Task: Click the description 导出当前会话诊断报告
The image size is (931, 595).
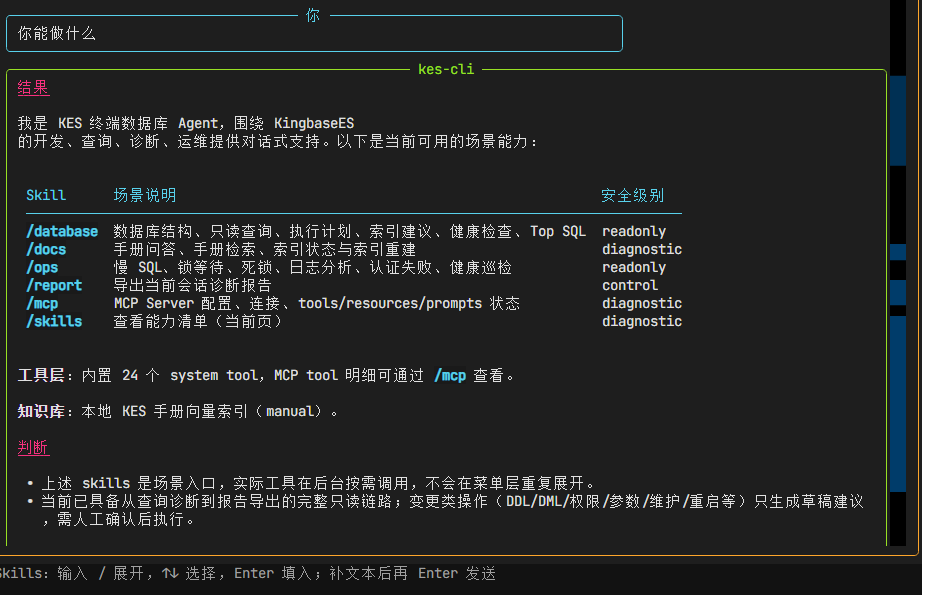Action: tap(192, 286)
